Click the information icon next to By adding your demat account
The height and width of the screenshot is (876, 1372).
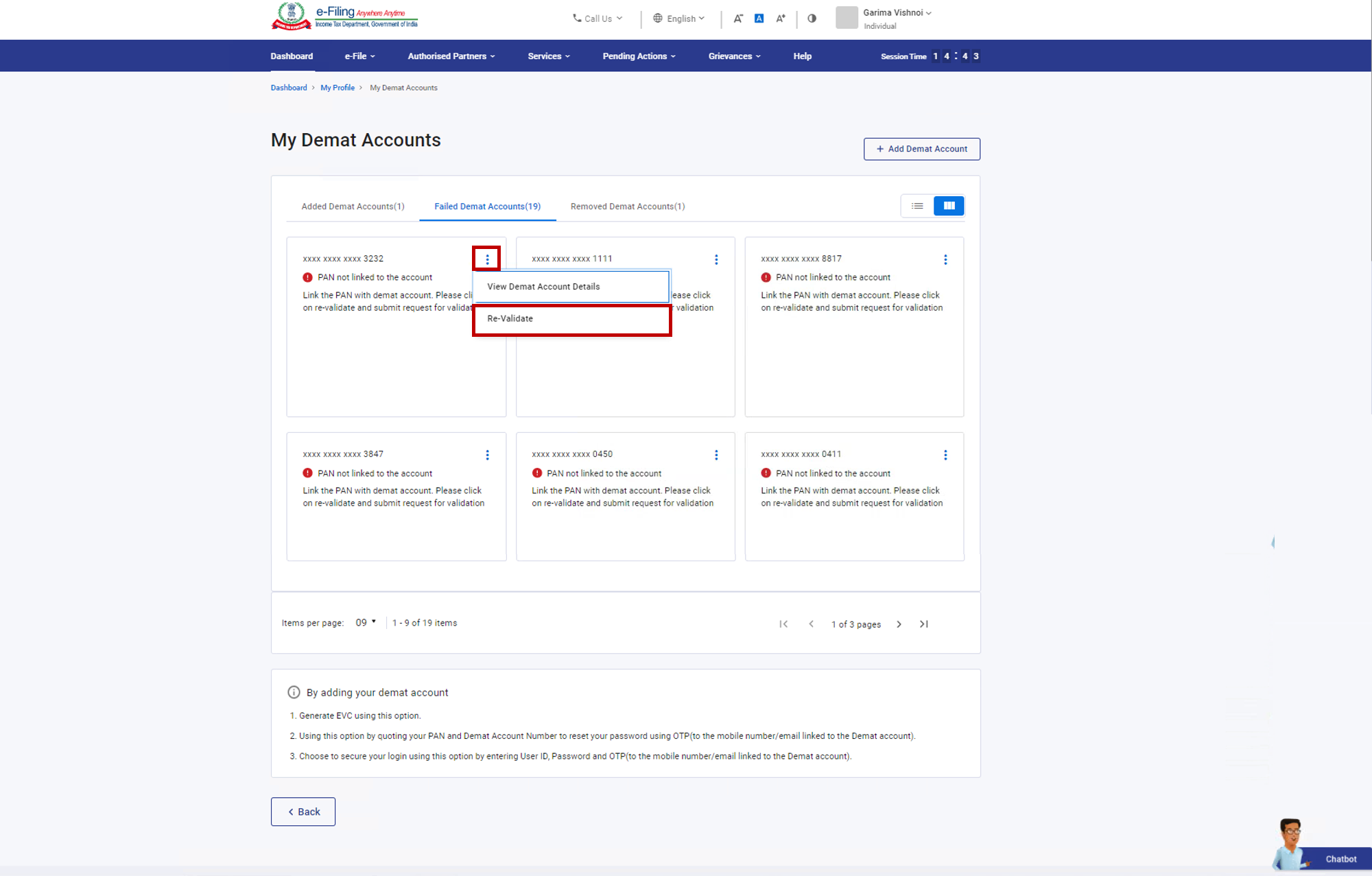[x=293, y=692]
